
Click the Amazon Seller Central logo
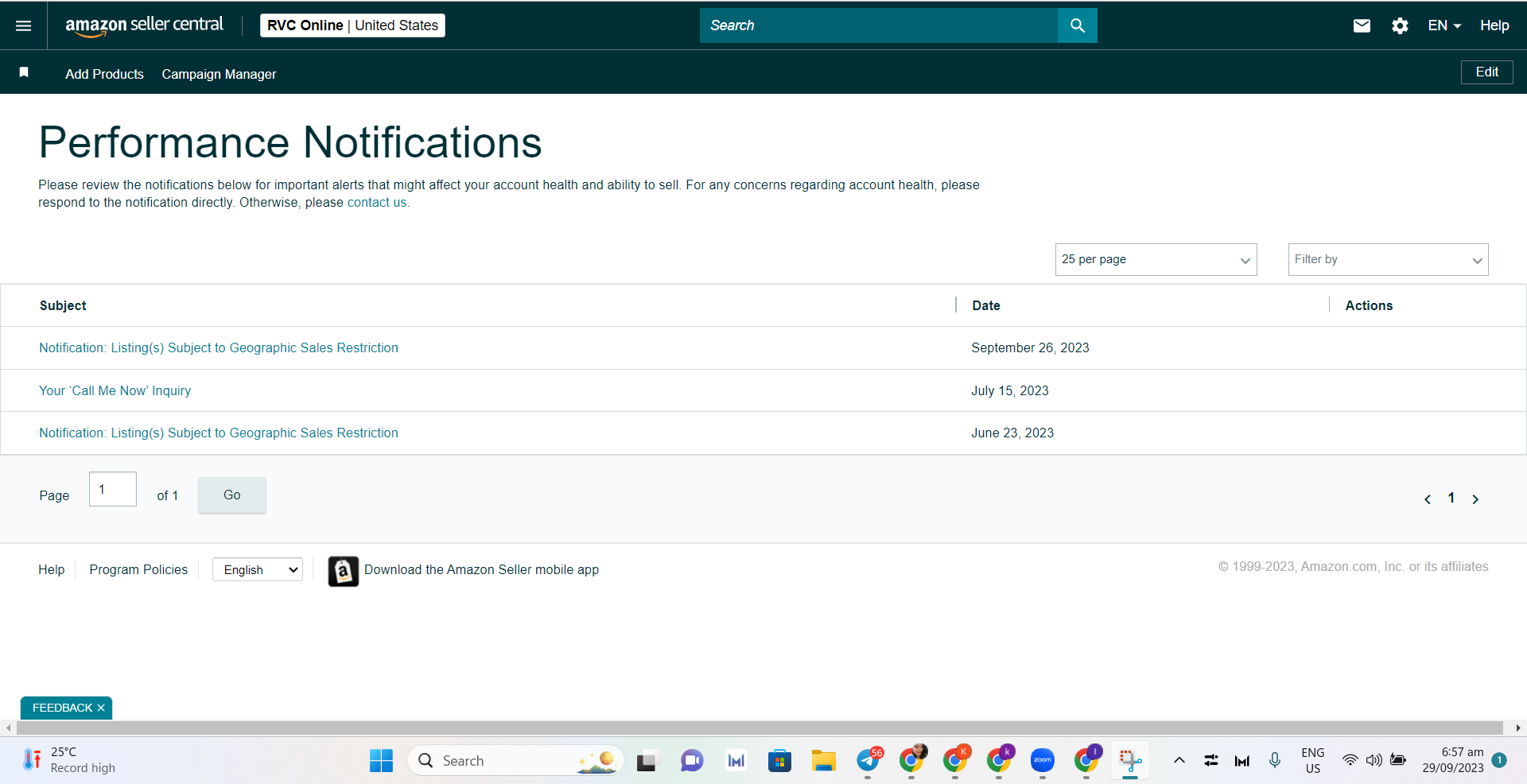[x=144, y=25]
